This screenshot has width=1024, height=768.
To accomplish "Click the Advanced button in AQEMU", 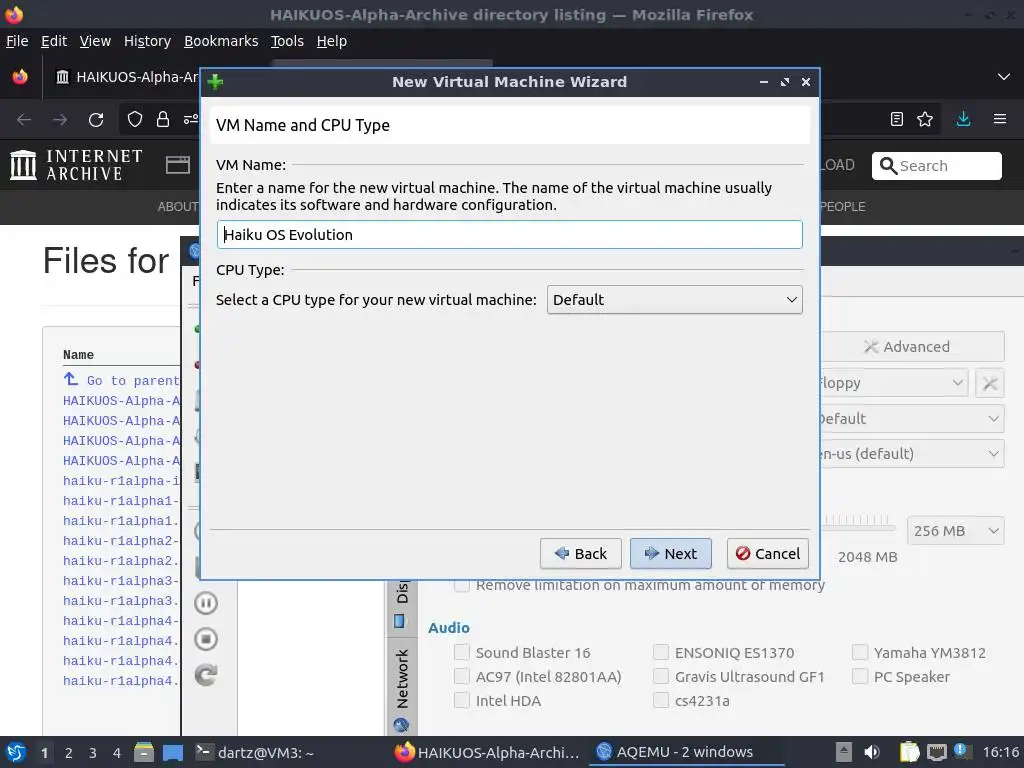I will [912, 347].
